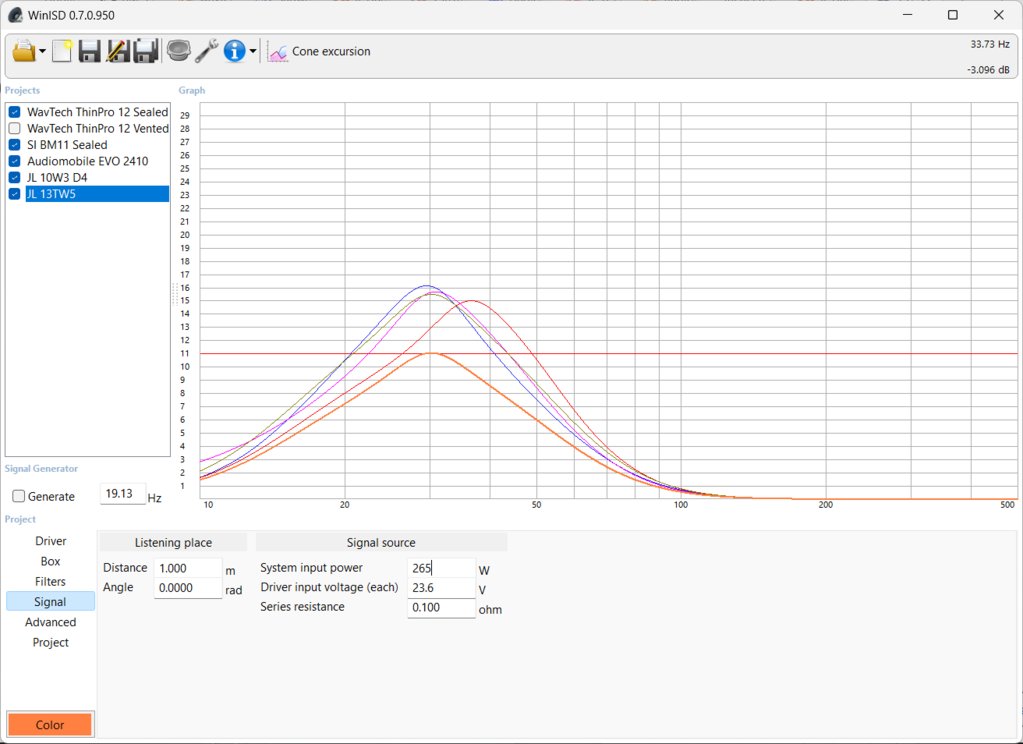This screenshot has width=1023, height=744.
Task: Click Save As floppy with pencil icon
Action: (x=117, y=51)
